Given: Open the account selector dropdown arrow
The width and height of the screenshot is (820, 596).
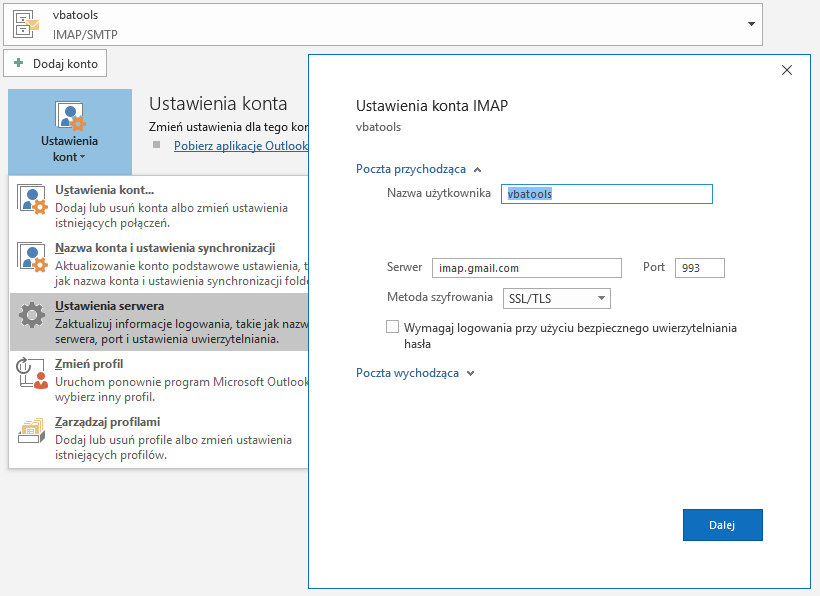Looking at the screenshot, I should click(751, 24).
